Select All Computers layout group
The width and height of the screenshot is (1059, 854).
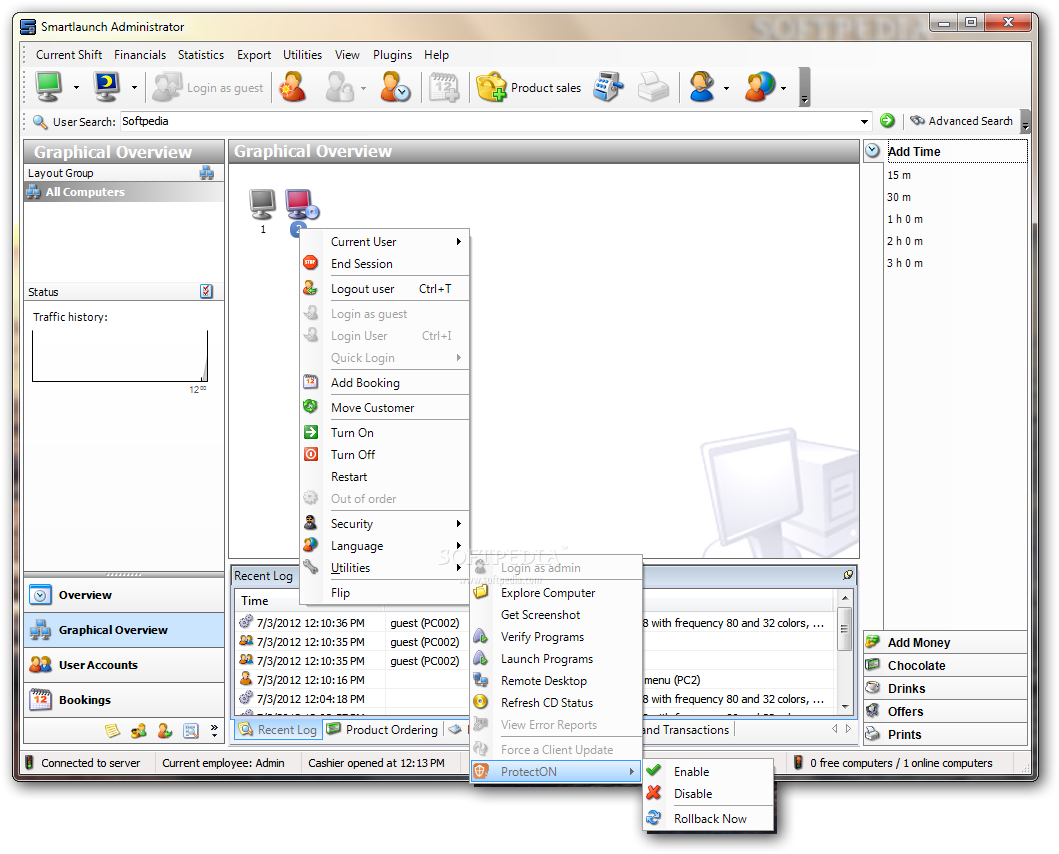[124, 192]
